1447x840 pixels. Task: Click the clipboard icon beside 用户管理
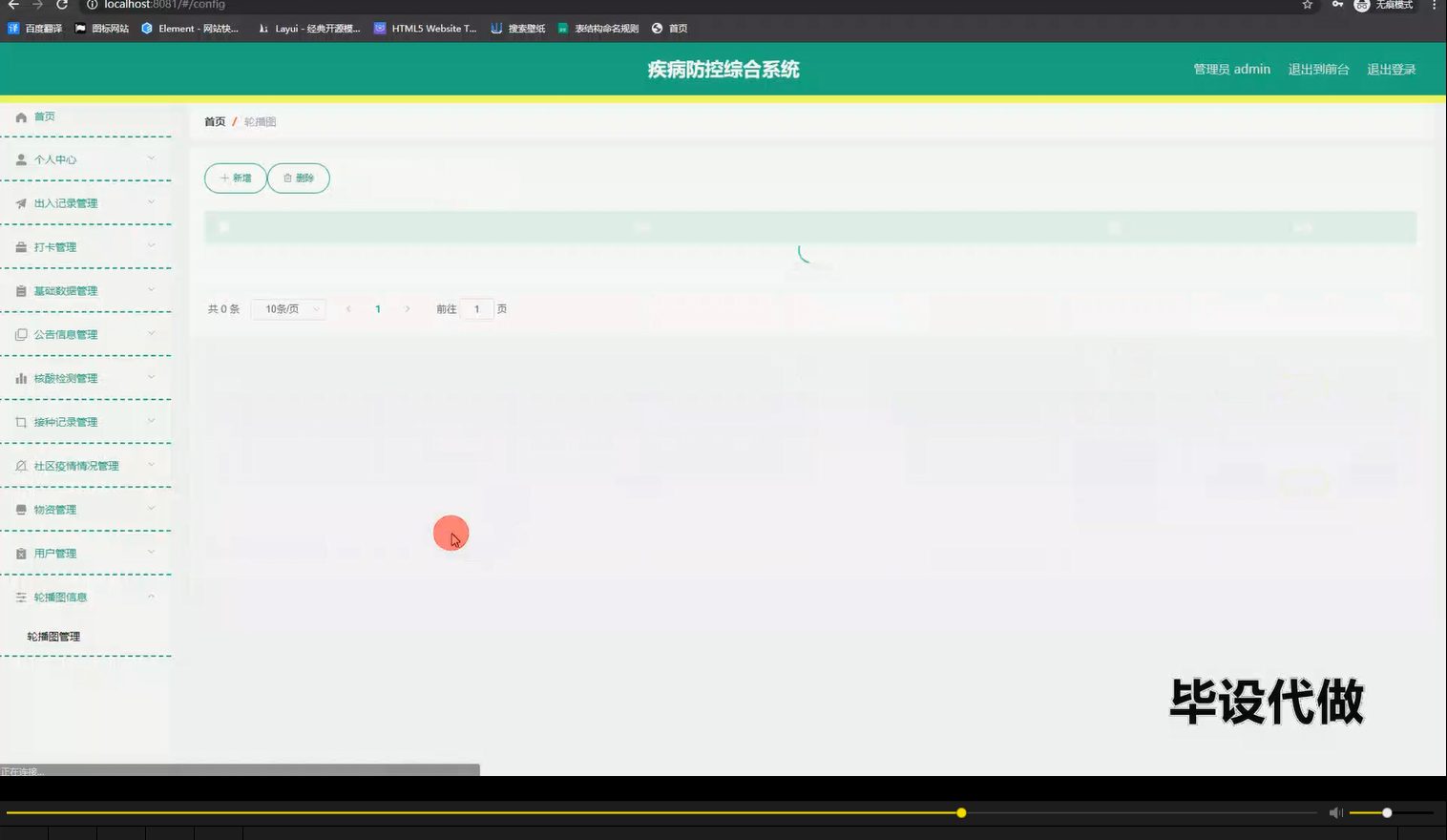pyautogui.click(x=21, y=554)
